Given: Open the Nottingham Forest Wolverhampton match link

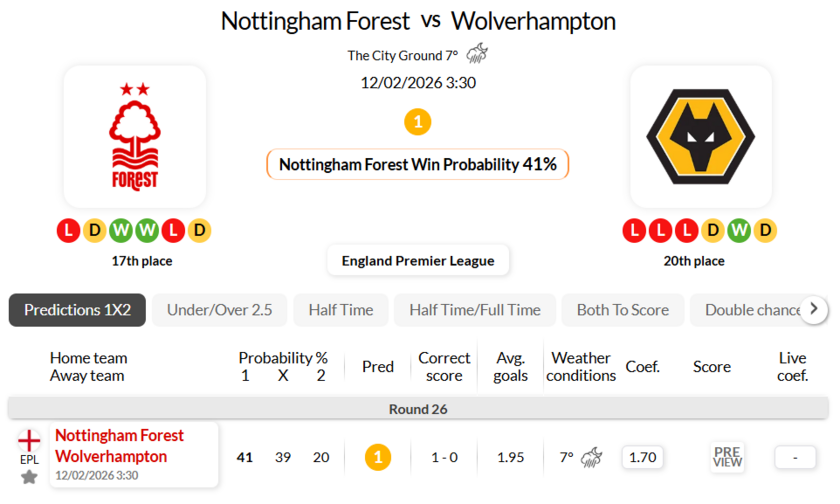Looking at the screenshot, I should click(x=119, y=446).
